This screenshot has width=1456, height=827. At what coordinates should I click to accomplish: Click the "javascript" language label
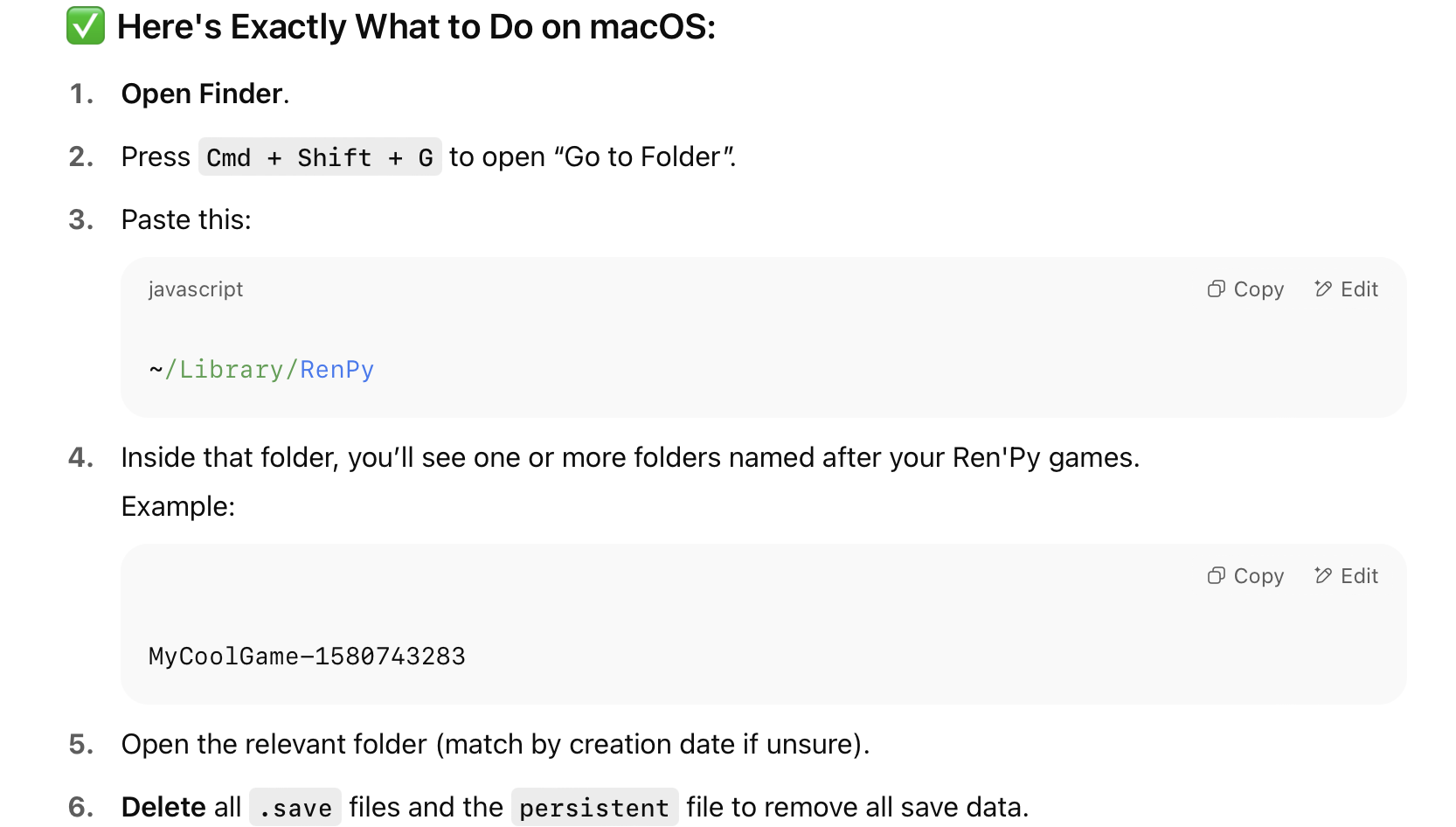tap(196, 289)
